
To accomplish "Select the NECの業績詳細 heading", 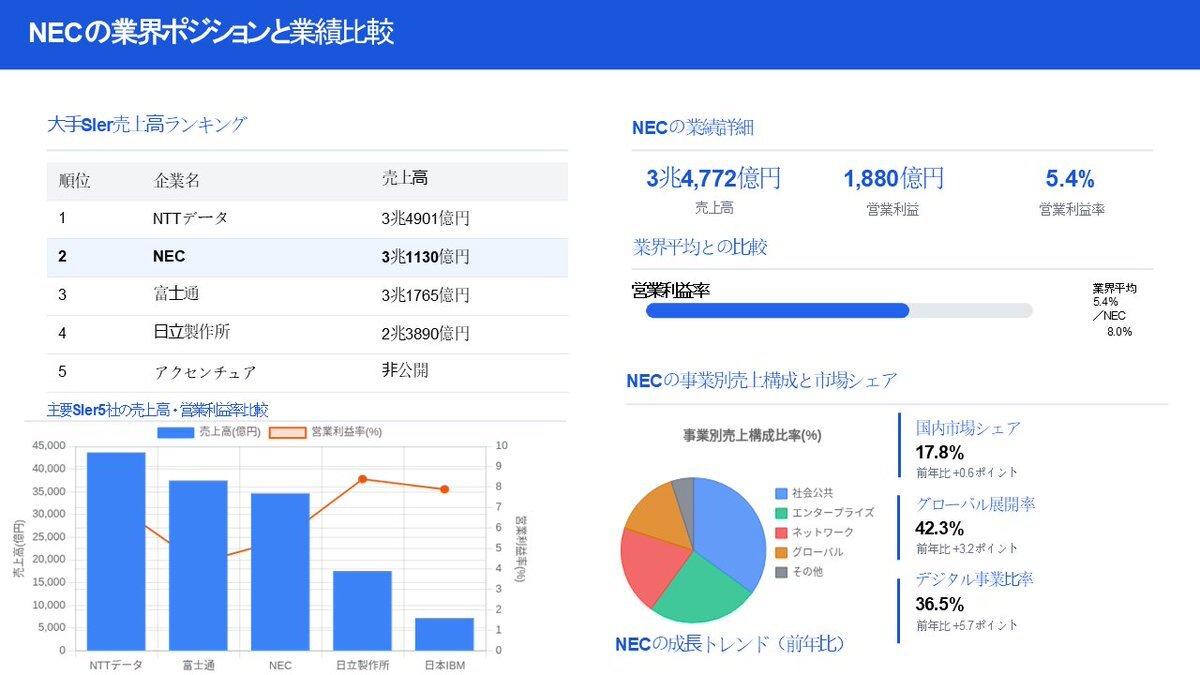I will [693, 127].
